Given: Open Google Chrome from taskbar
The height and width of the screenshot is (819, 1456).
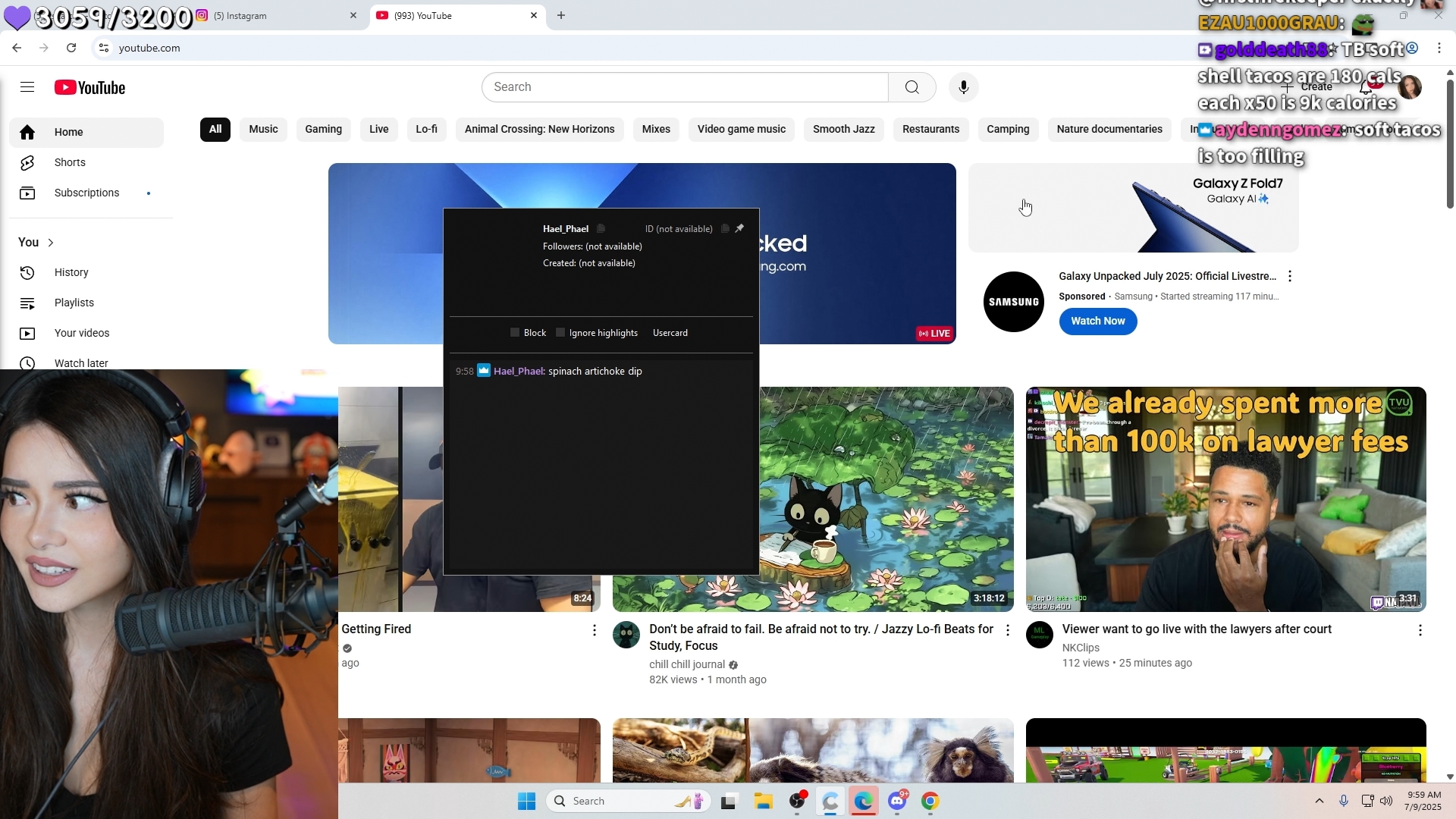Looking at the screenshot, I should point(930,801).
